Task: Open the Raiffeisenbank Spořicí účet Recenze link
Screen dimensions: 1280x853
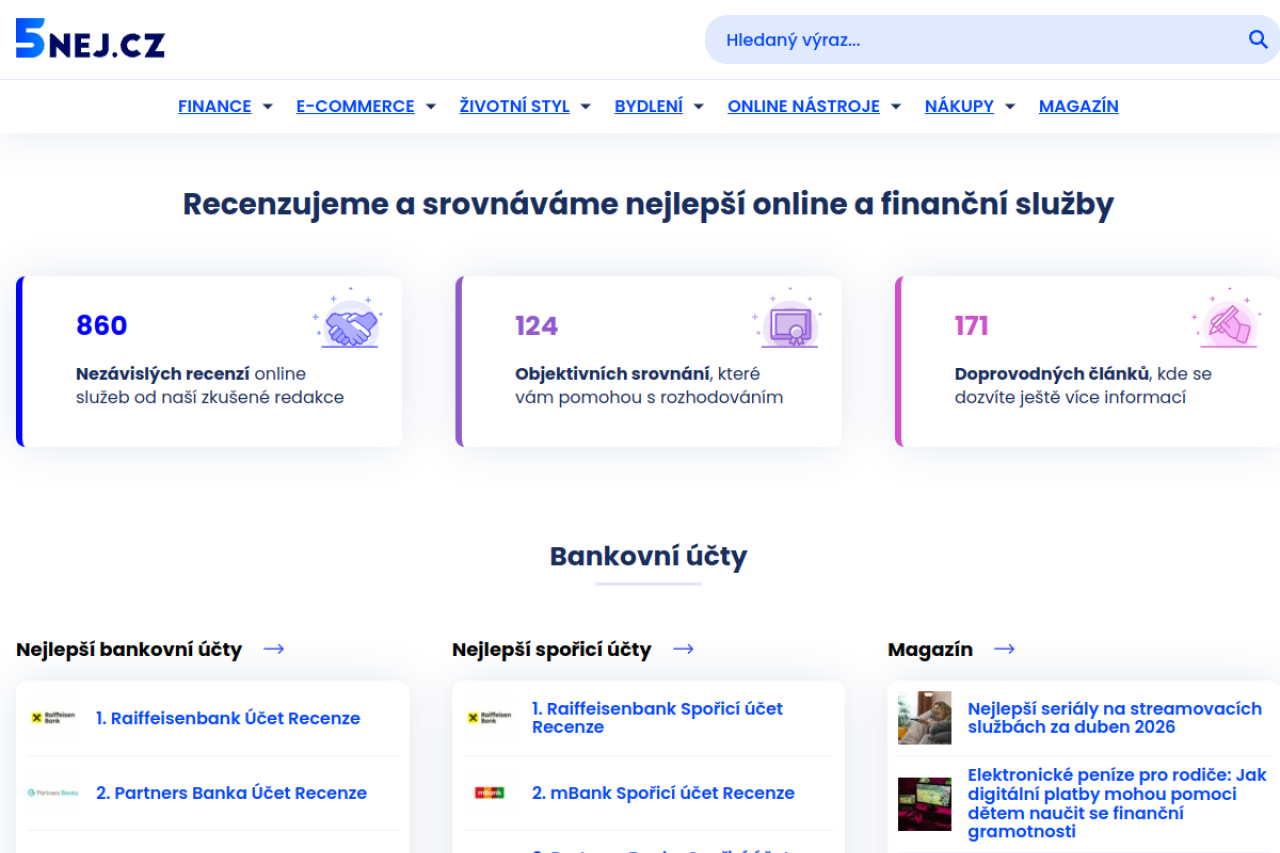Action: click(x=657, y=718)
